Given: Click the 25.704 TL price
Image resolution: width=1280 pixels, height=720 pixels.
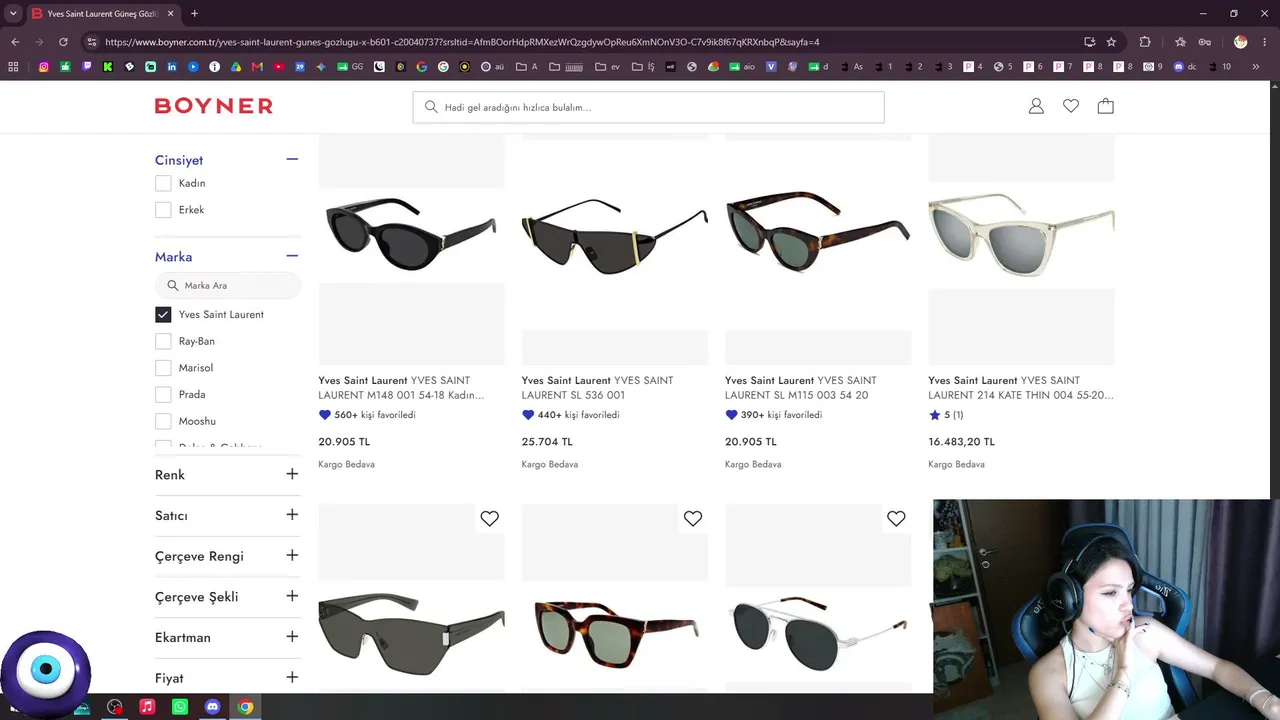Looking at the screenshot, I should 547,442.
